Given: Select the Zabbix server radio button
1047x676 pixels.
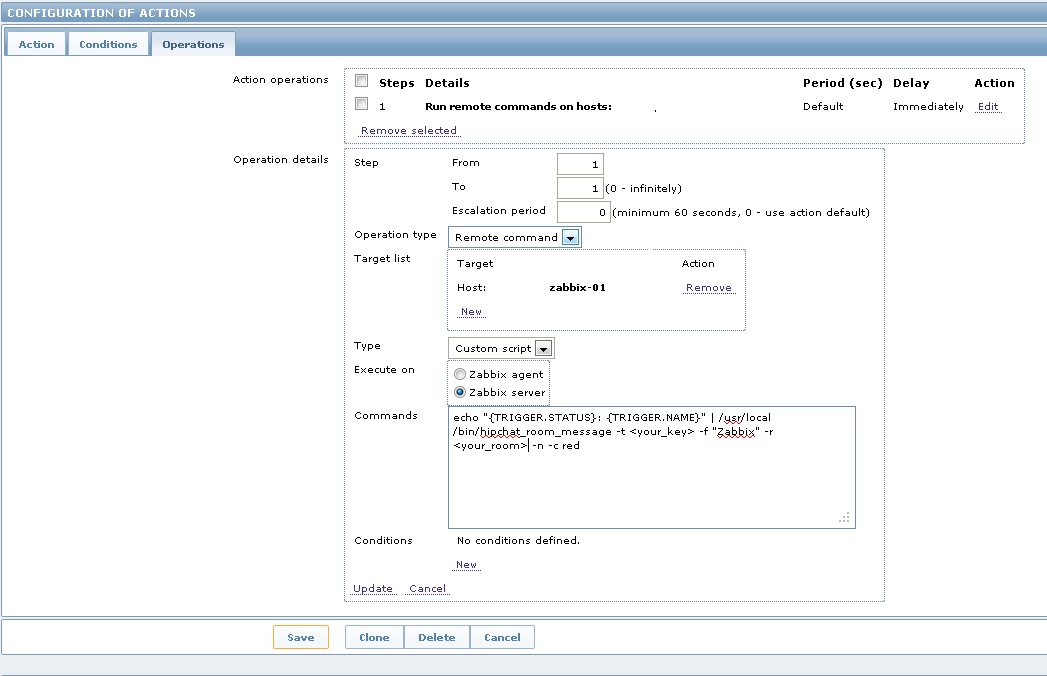Looking at the screenshot, I should [458, 392].
